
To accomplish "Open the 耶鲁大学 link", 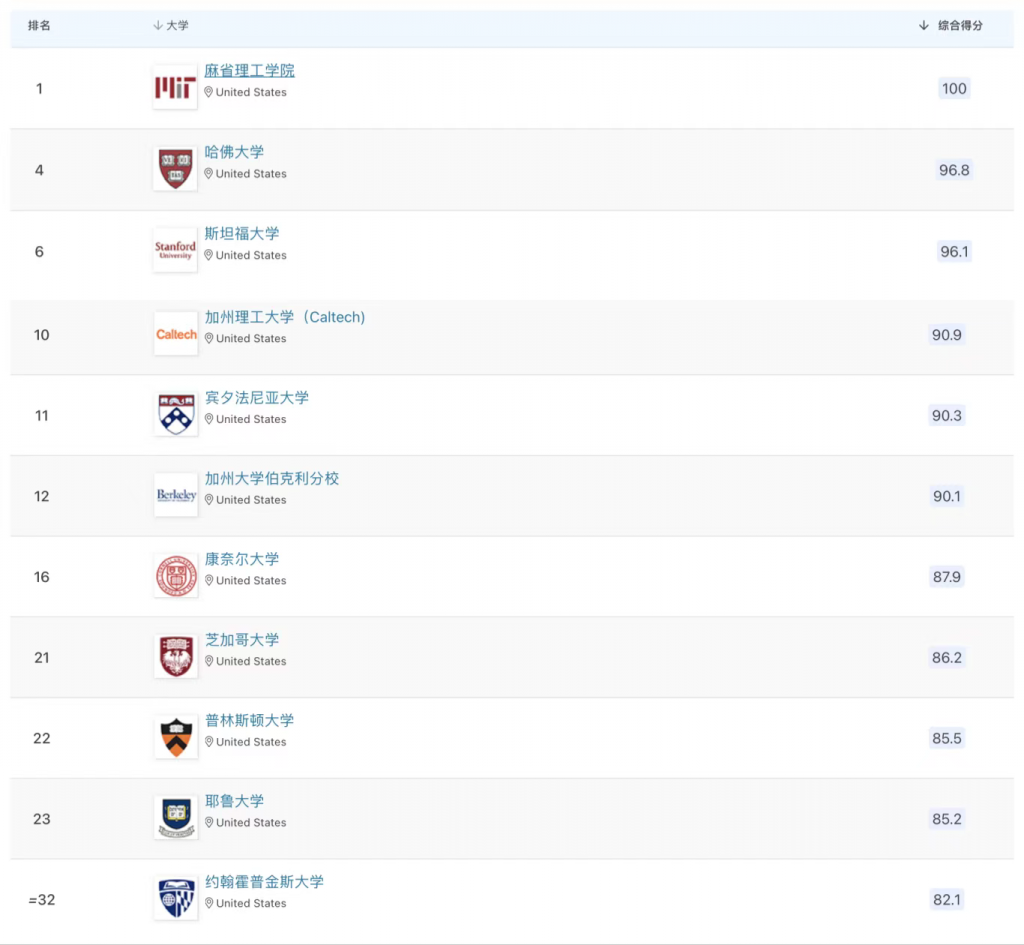I will click(x=234, y=801).
